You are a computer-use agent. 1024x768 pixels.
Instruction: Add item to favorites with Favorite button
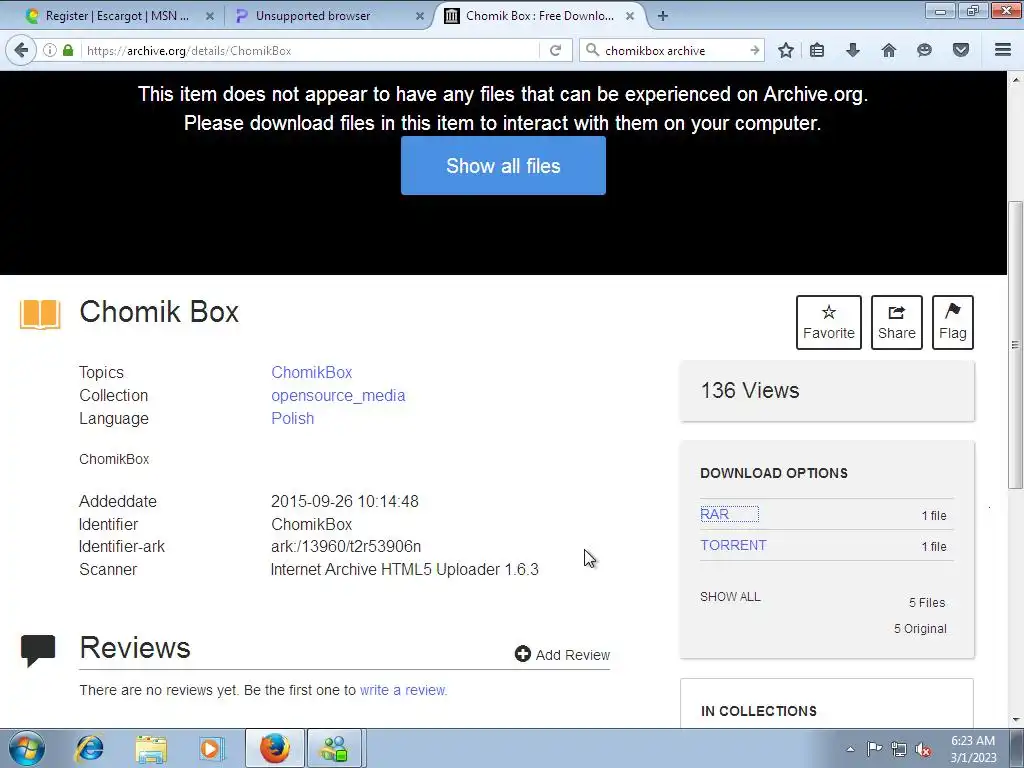pos(829,323)
